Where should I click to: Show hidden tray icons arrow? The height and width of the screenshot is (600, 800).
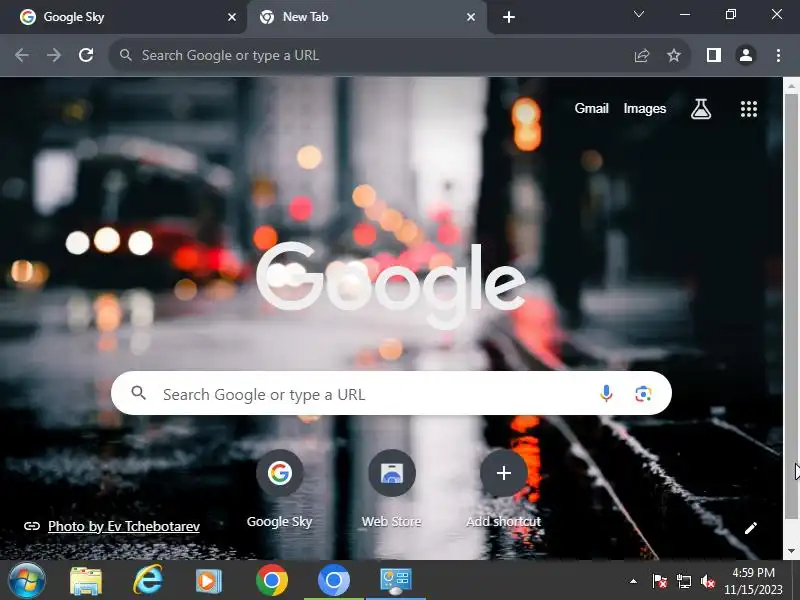[x=633, y=581]
